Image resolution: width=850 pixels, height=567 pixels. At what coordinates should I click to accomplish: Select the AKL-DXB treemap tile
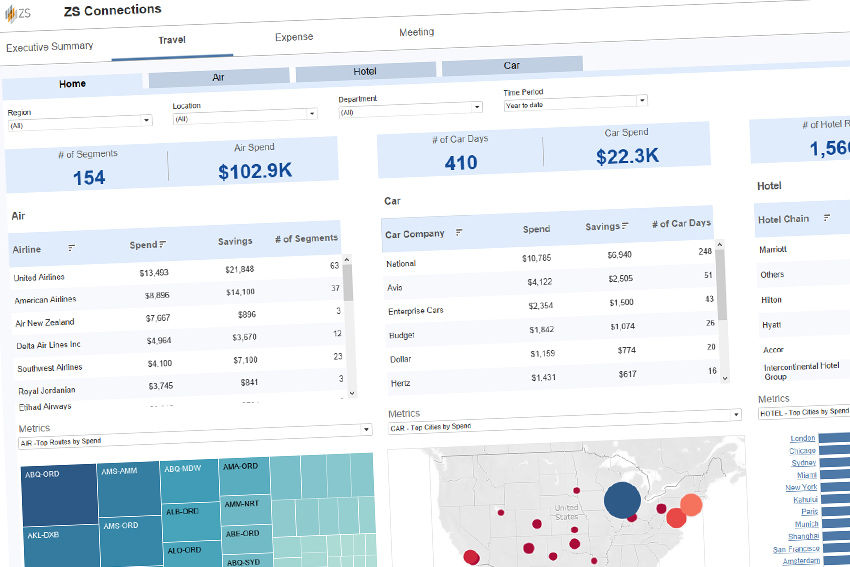(61, 546)
